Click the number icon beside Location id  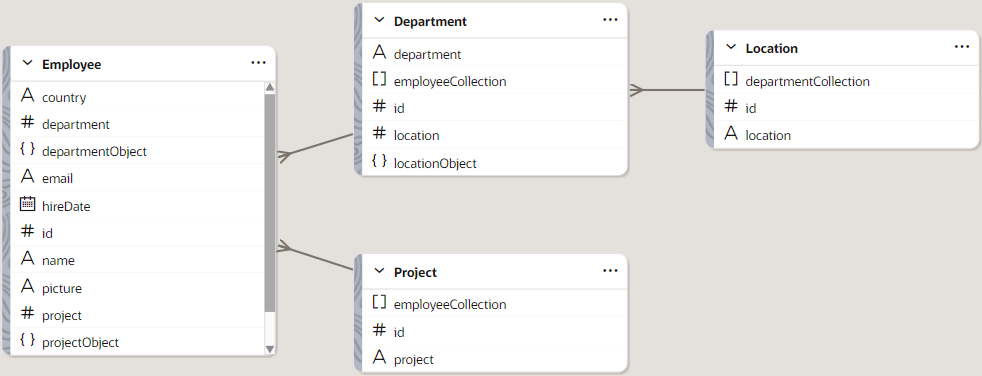(x=730, y=107)
